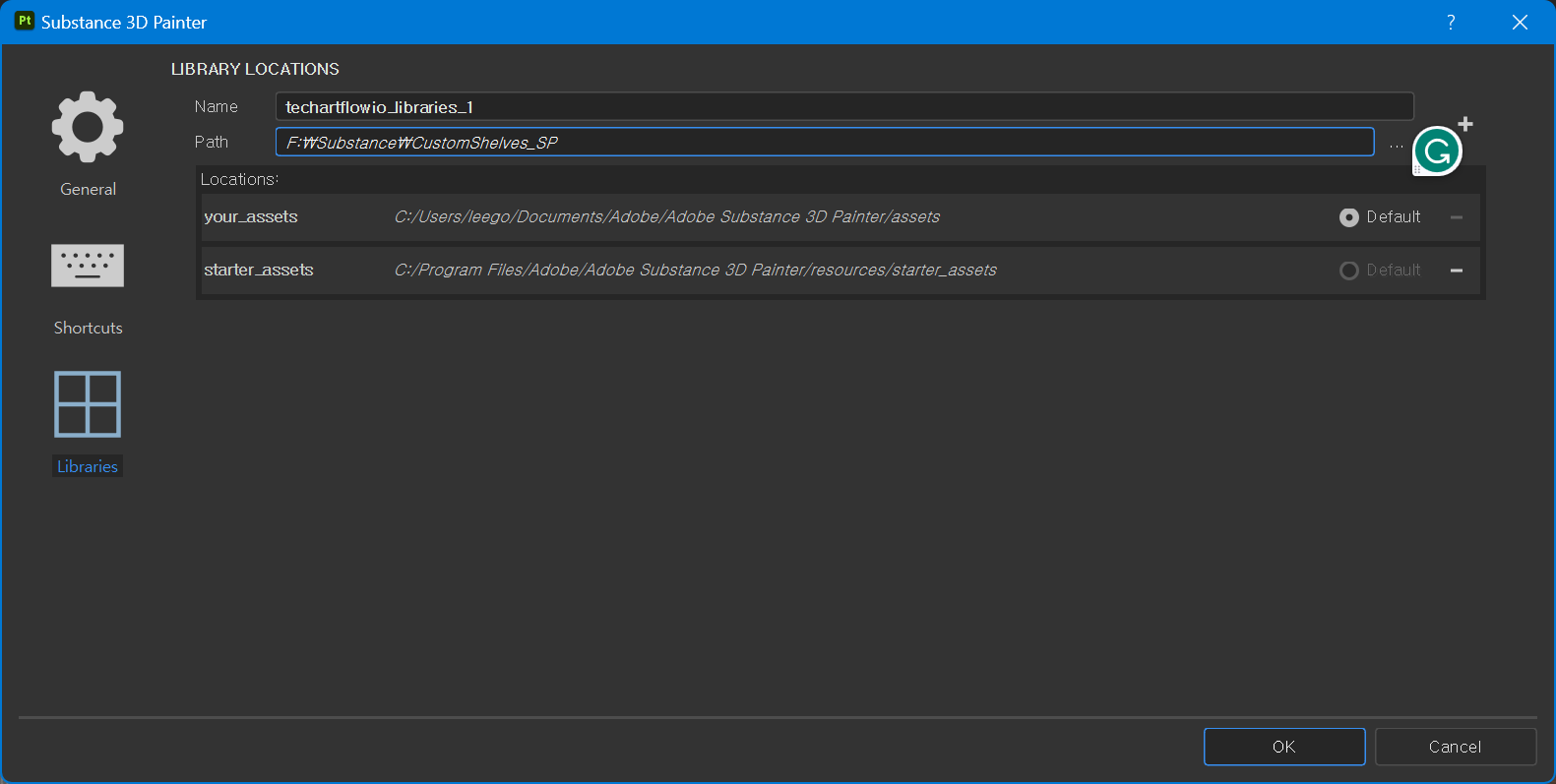Click the minus icon in your_assets row

click(1457, 217)
